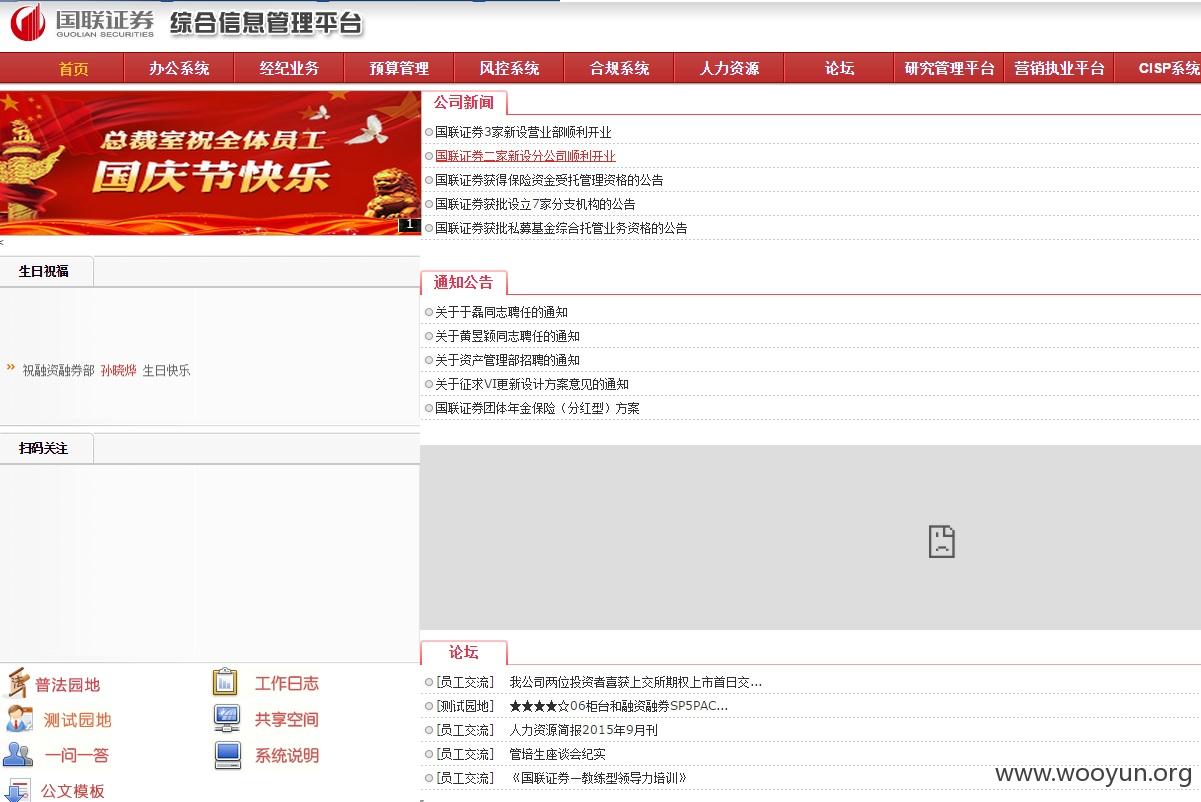The width and height of the screenshot is (1201, 802).
Task: Open the 公文模板 text link
Action: (73, 791)
